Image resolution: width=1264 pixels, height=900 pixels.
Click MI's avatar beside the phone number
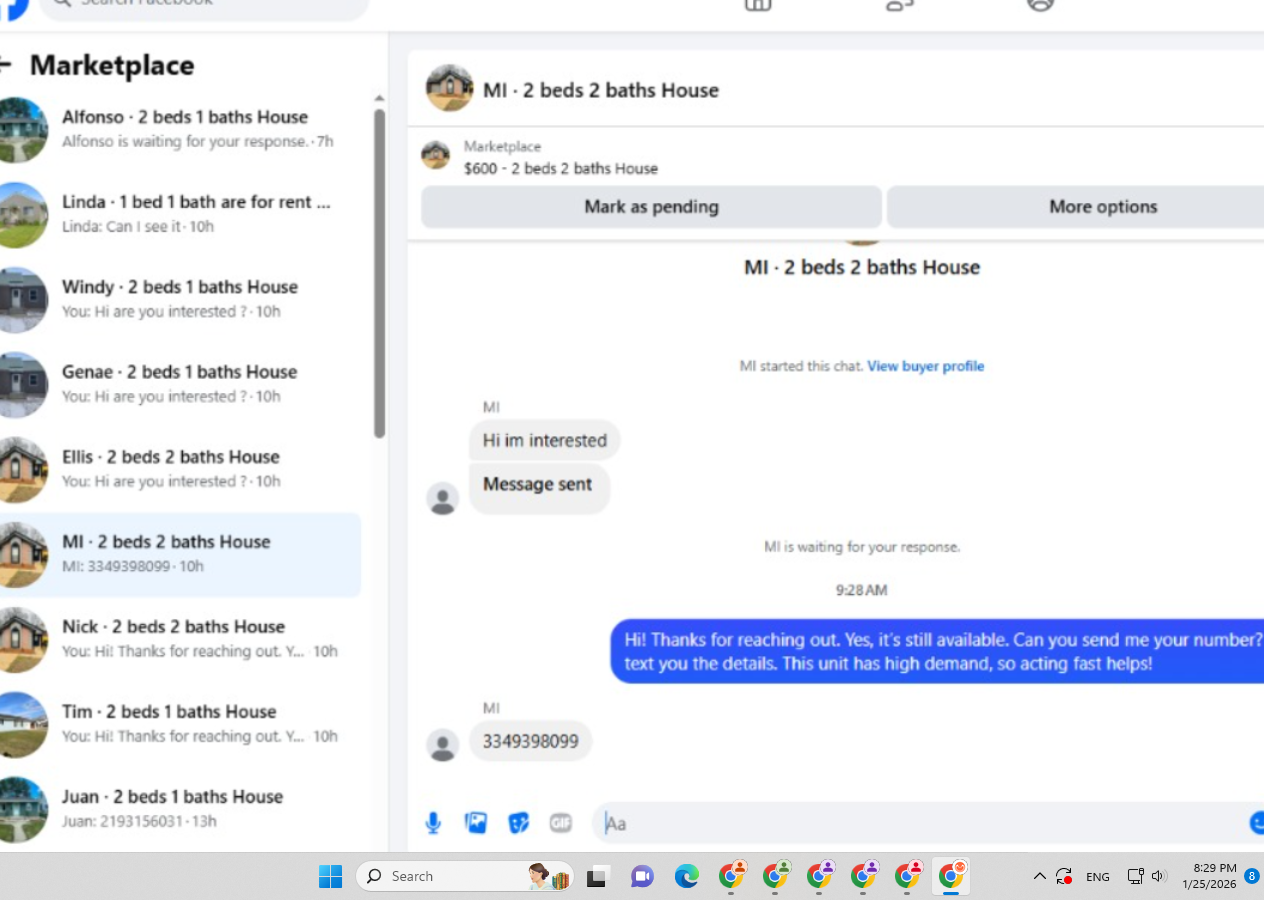coord(443,745)
